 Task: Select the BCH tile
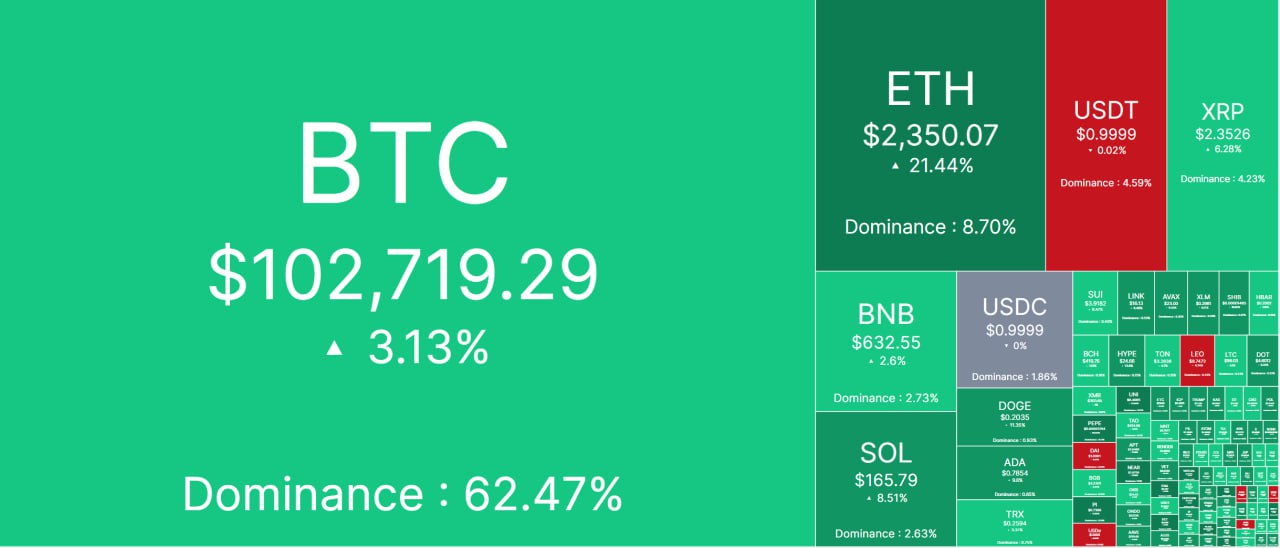pyautogui.click(x=1091, y=361)
